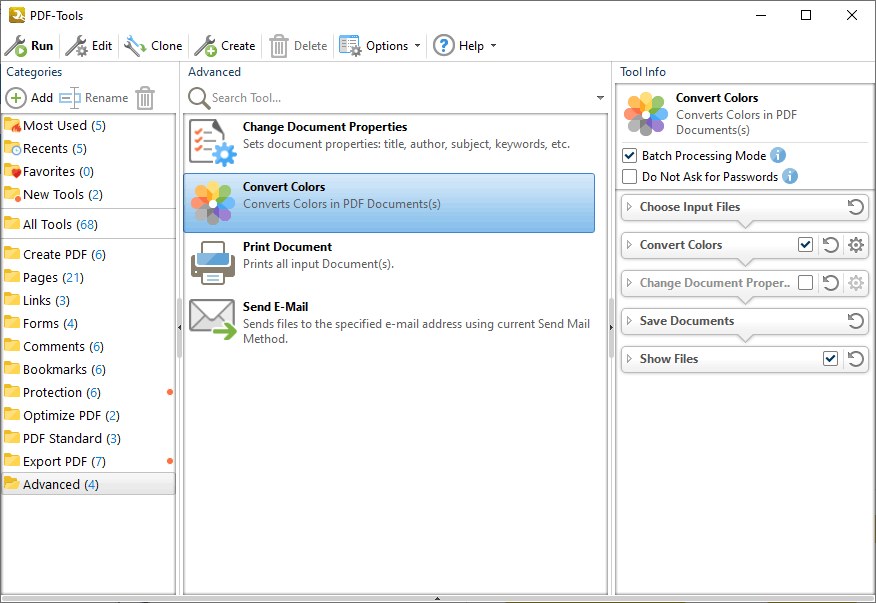Enable the Change Document Properties step checkbox
The width and height of the screenshot is (876, 603).
805,283
